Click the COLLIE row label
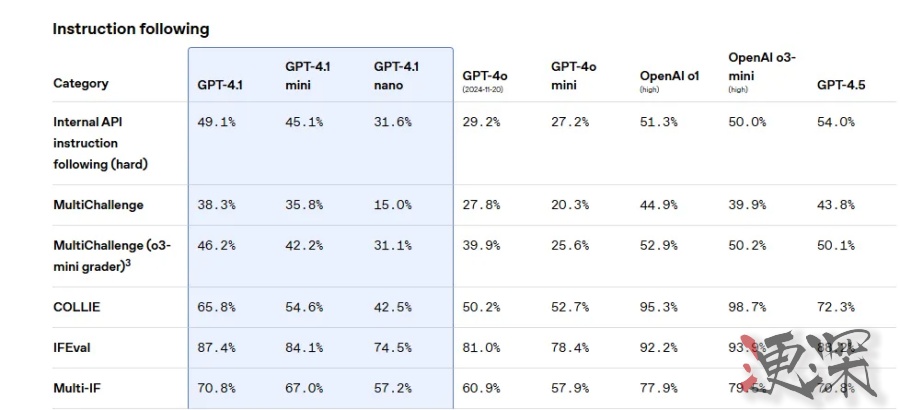900x410 pixels. point(77,307)
